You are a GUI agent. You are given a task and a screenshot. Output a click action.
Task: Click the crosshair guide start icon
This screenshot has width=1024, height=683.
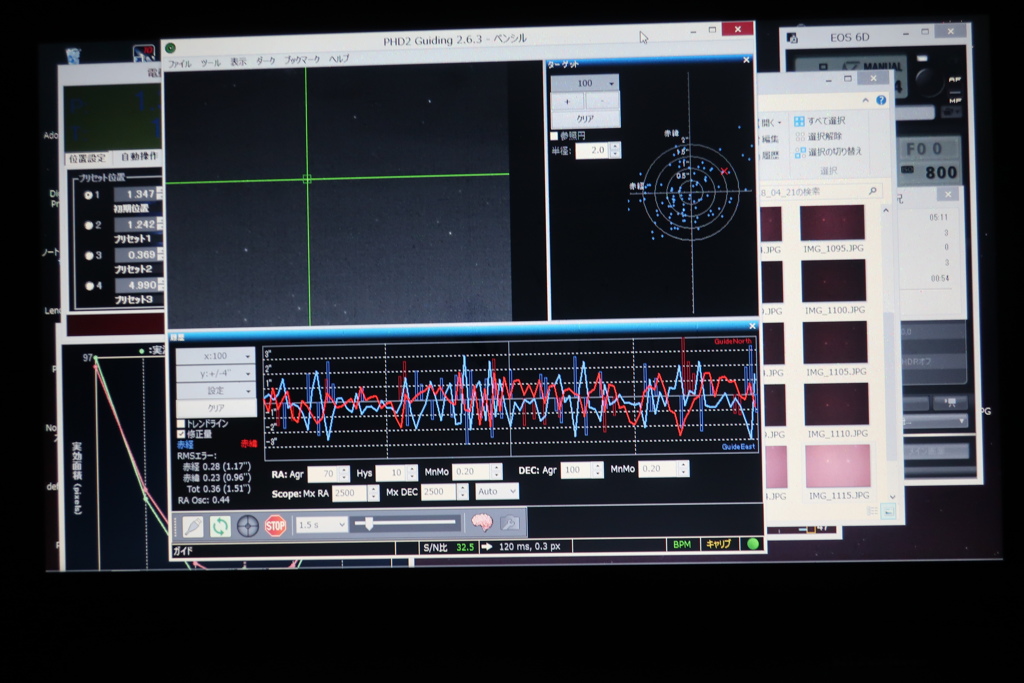tap(248, 526)
